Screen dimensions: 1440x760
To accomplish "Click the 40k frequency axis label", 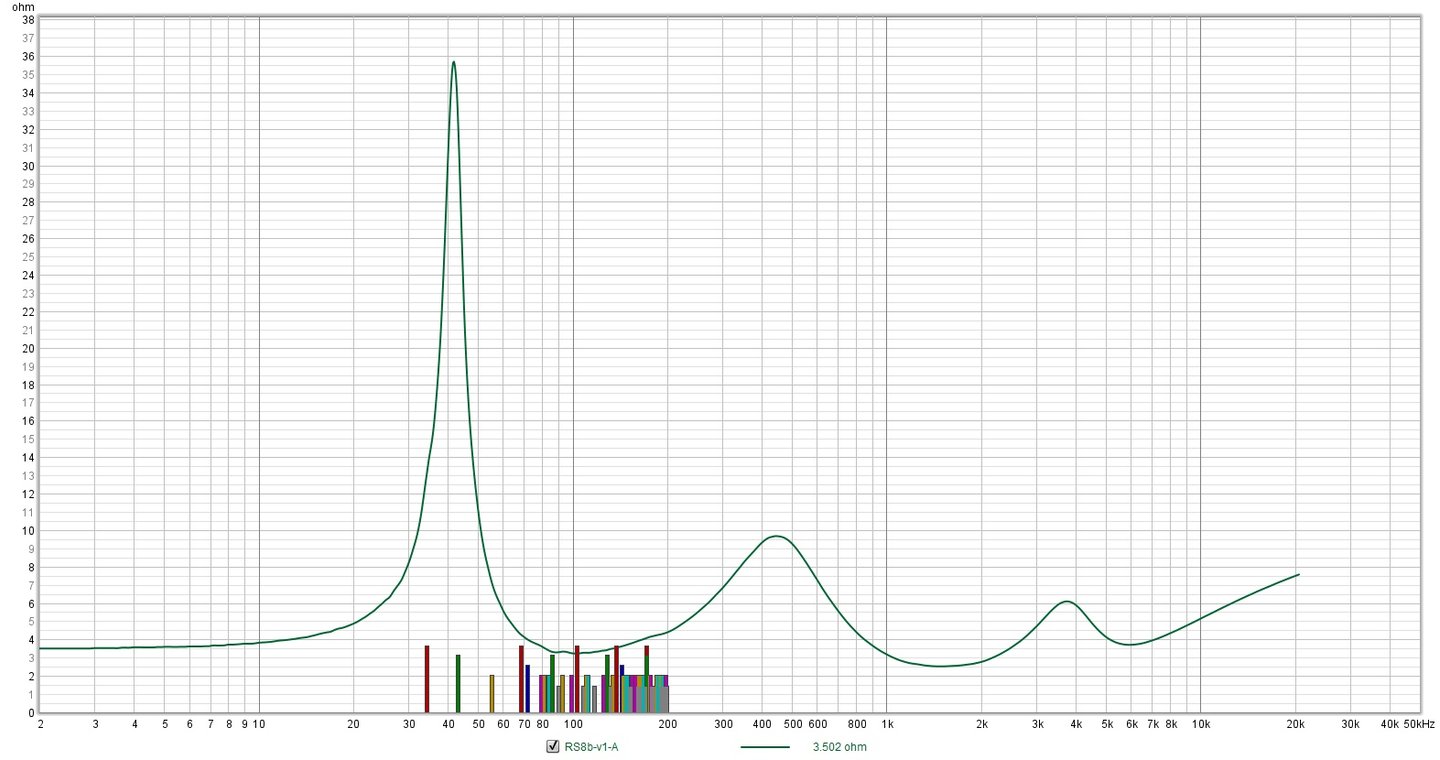I will [1389, 723].
